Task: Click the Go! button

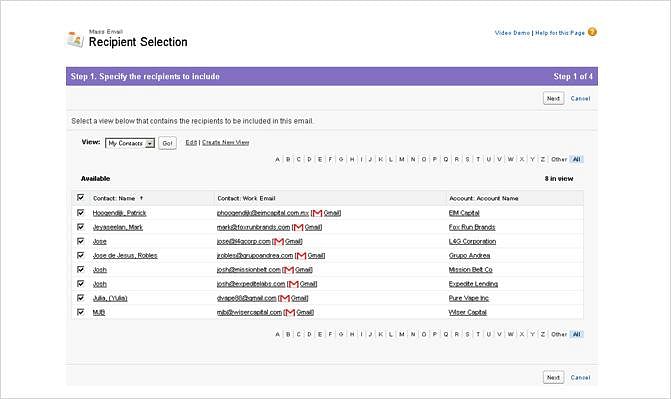Action: click(x=167, y=143)
